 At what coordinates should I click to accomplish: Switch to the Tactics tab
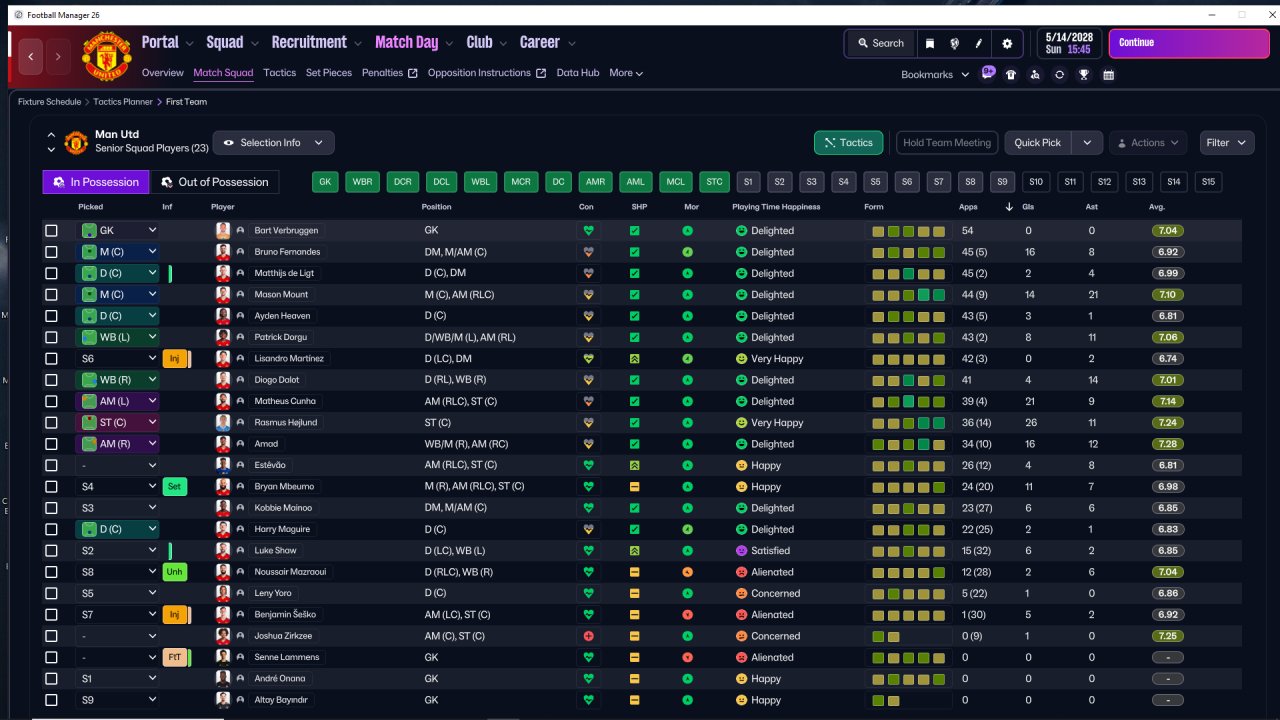tap(280, 73)
